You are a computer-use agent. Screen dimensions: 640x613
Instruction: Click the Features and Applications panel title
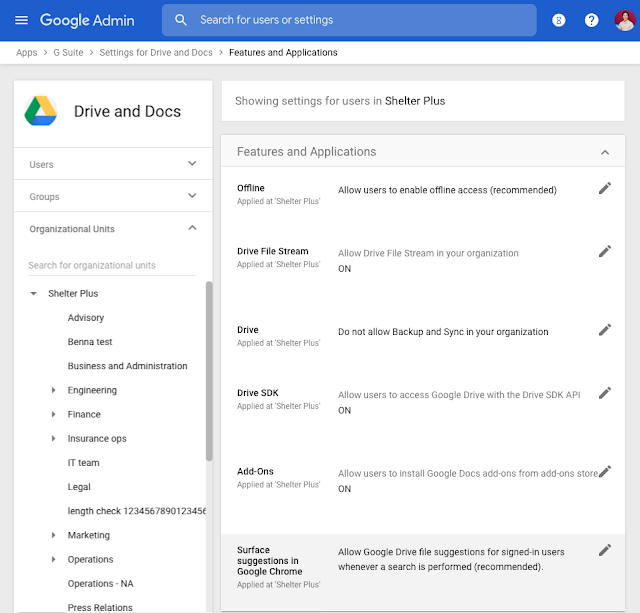(x=307, y=151)
